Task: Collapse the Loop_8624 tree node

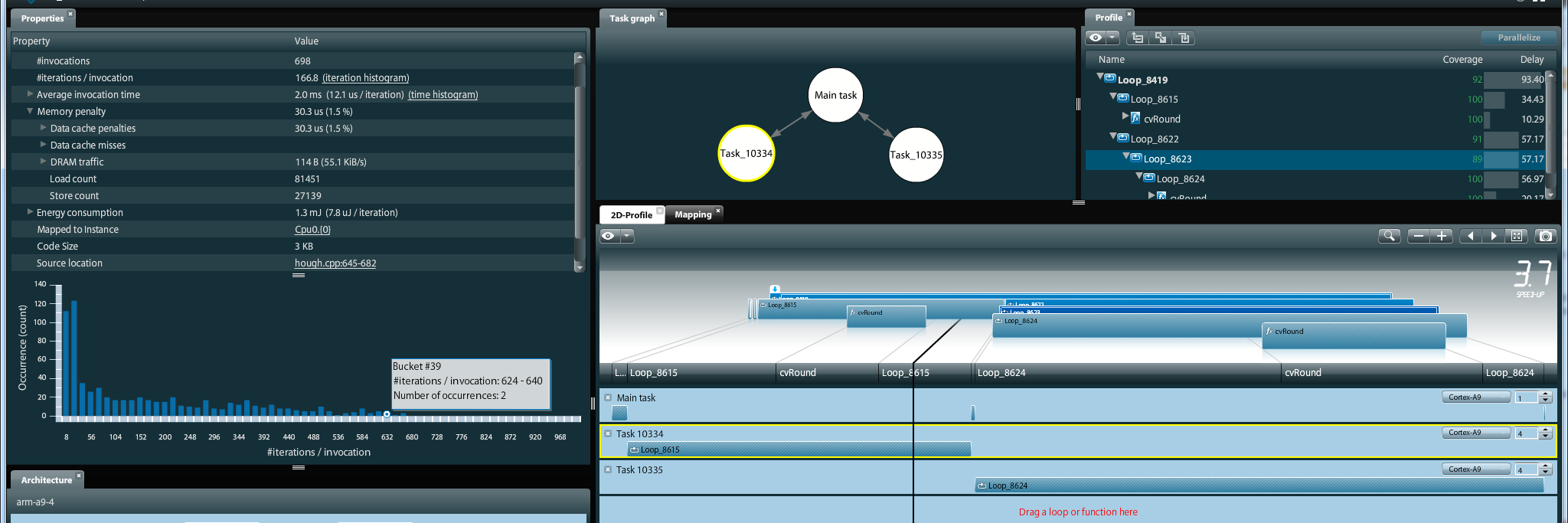Action: pyautogui.click(x=1139, y=176)
